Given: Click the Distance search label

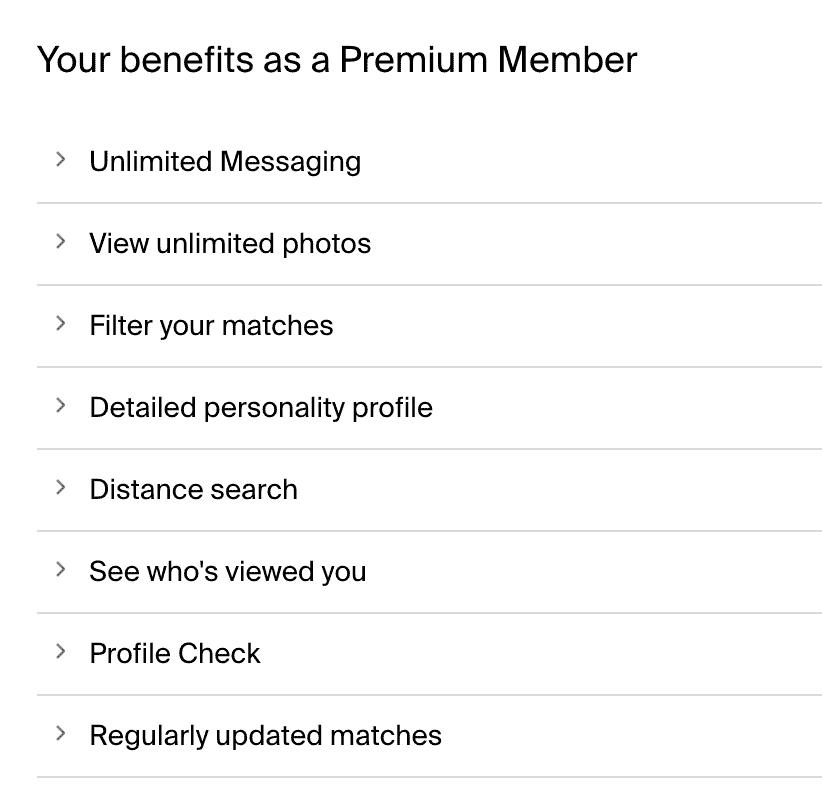Looking at the screenshot, I should (193, 489).
